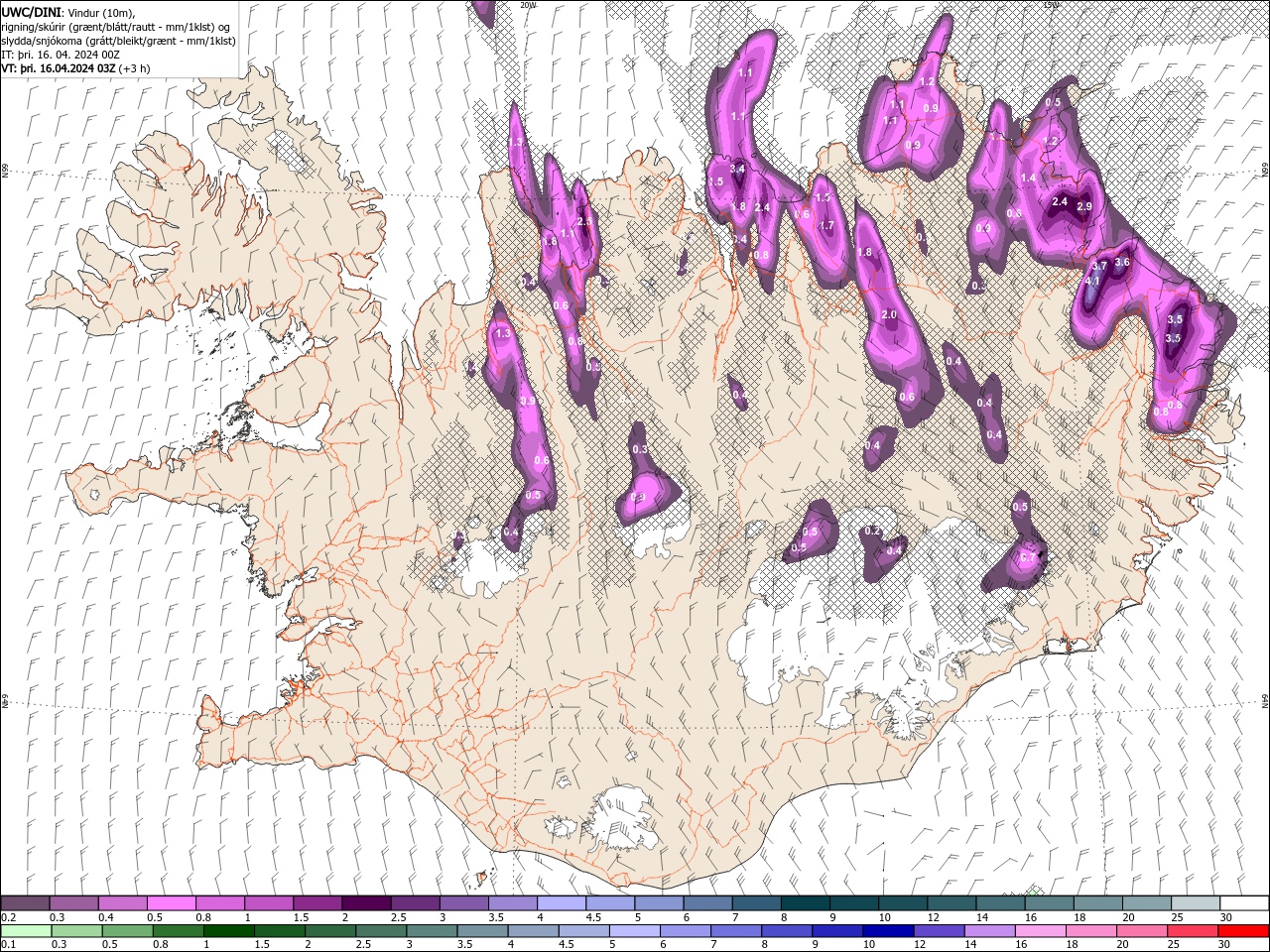Click the 15W longitude label at the top edge

[x=1052, y=5]
